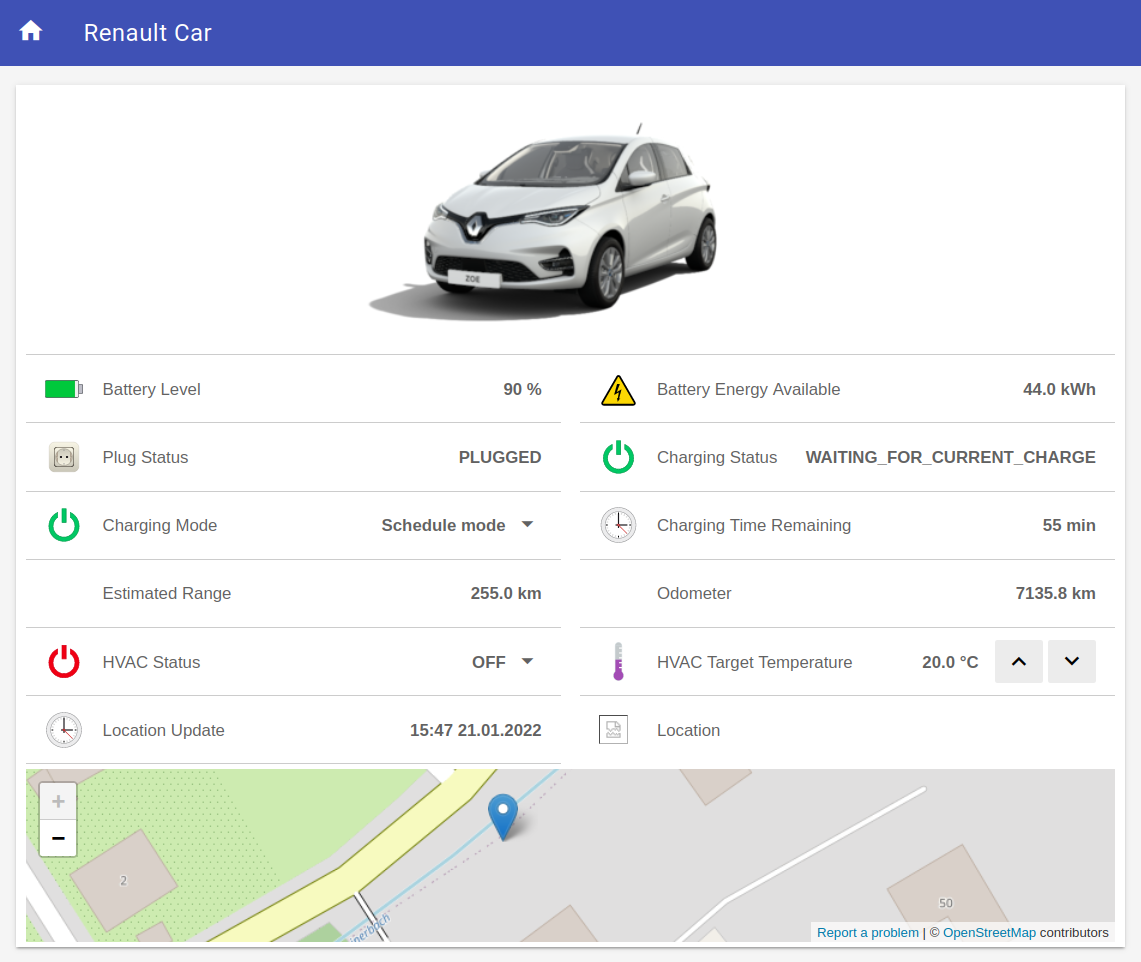
Task: Zoom out the map with minus button
Action: coord(58,838)
